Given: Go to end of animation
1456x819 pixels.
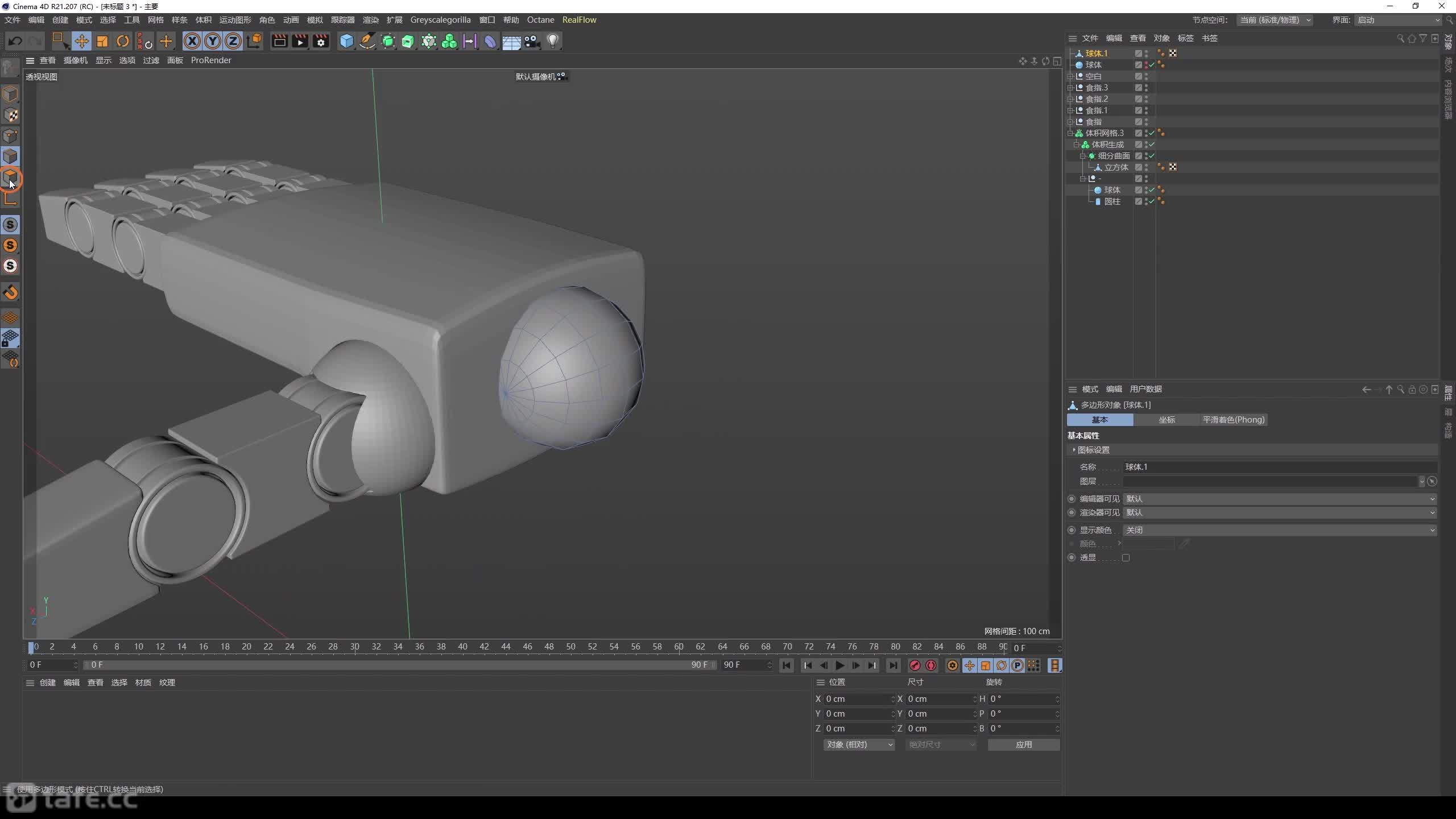Looking at the screenshot, I should pyautogui.click(x=893, y=665).
